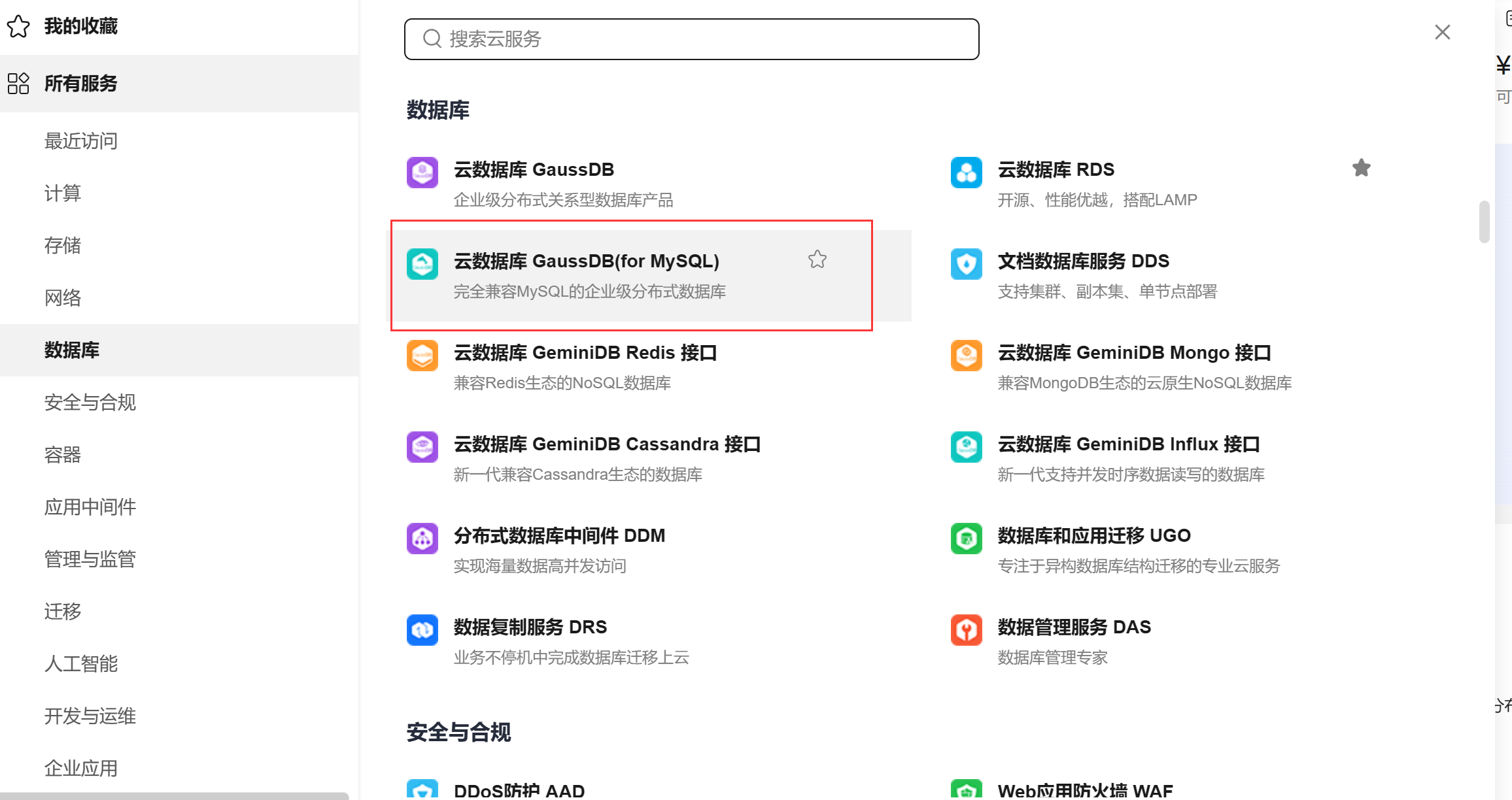Click the GeminiDB Redis orange icon
The image size is (1512, 800).
coord(422,356)
